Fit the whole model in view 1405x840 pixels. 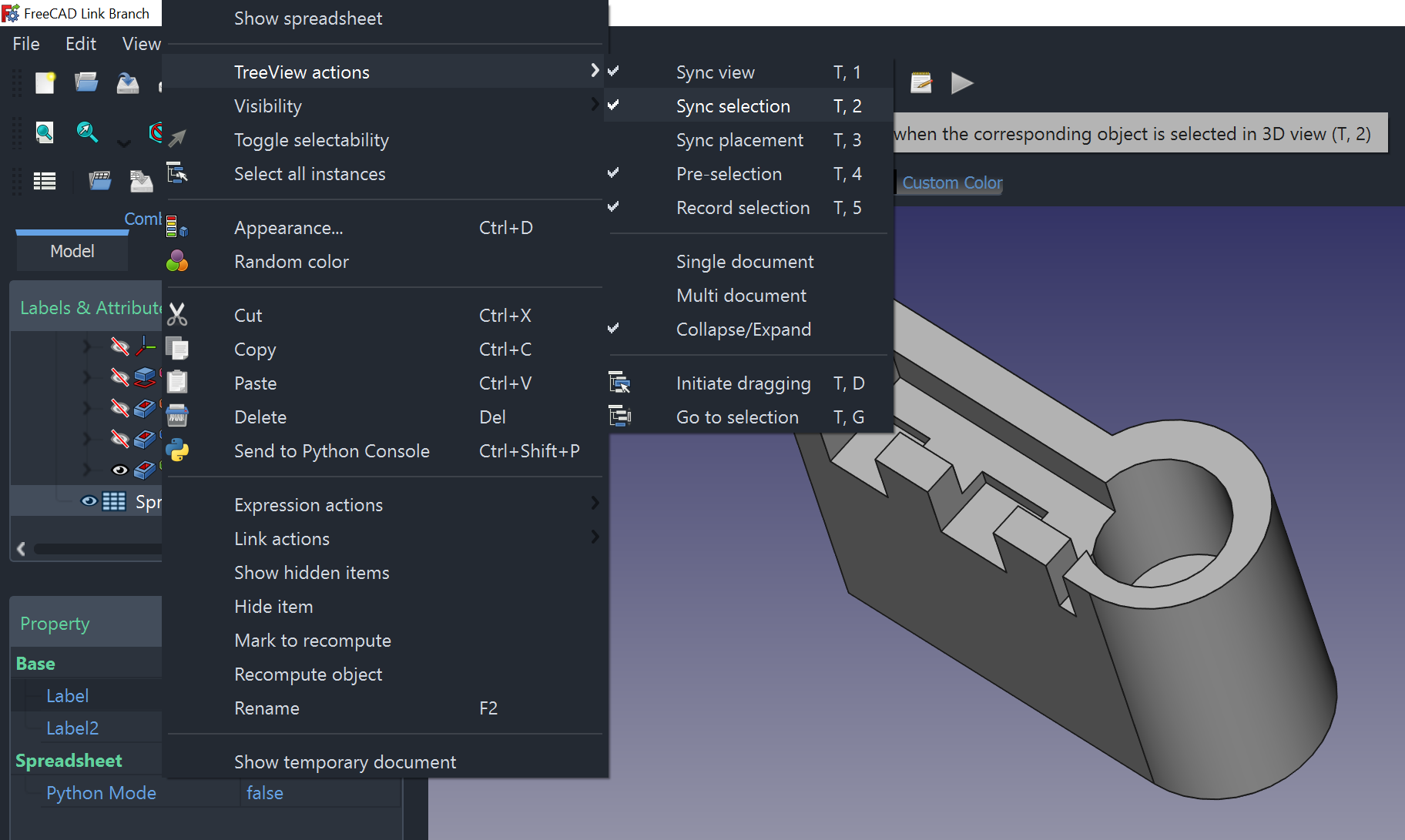click(x=44, y=132)
